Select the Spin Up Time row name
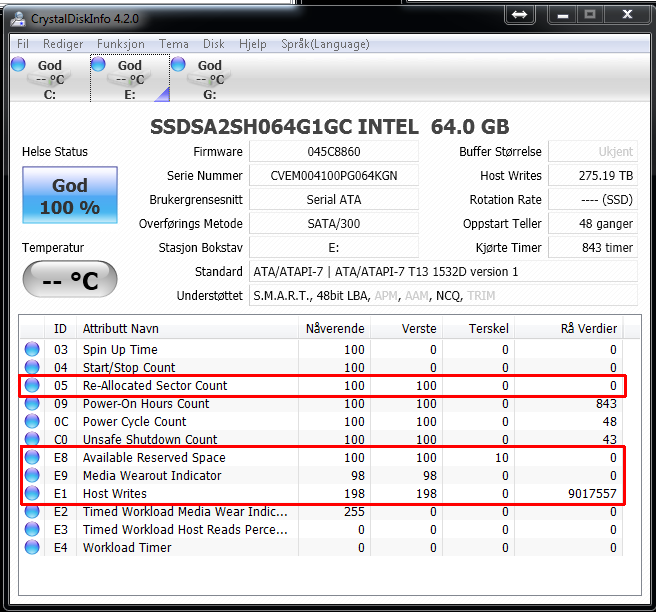656x612 pixels. tap(120, 349)
